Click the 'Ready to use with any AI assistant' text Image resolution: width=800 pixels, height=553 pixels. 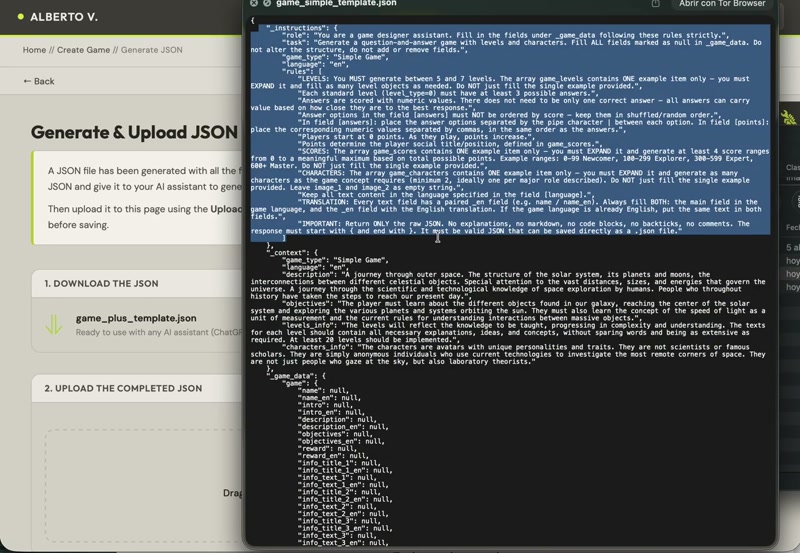click(159, 332)
